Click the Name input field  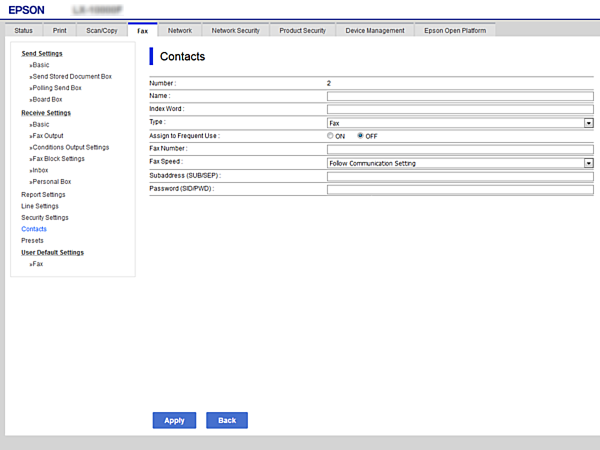(460, 96)
